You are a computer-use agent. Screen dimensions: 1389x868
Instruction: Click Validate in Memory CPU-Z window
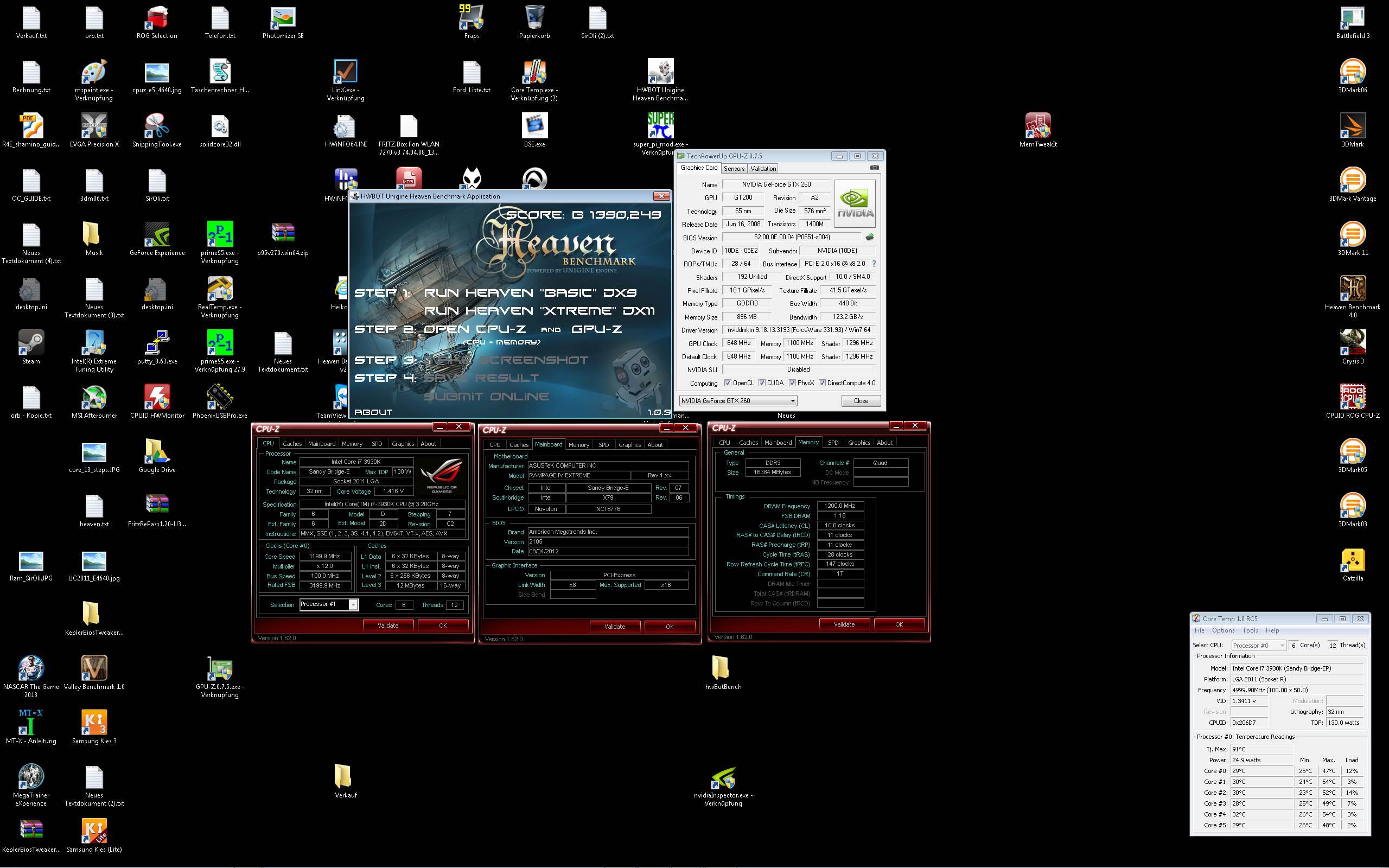(x=844, y=624)
